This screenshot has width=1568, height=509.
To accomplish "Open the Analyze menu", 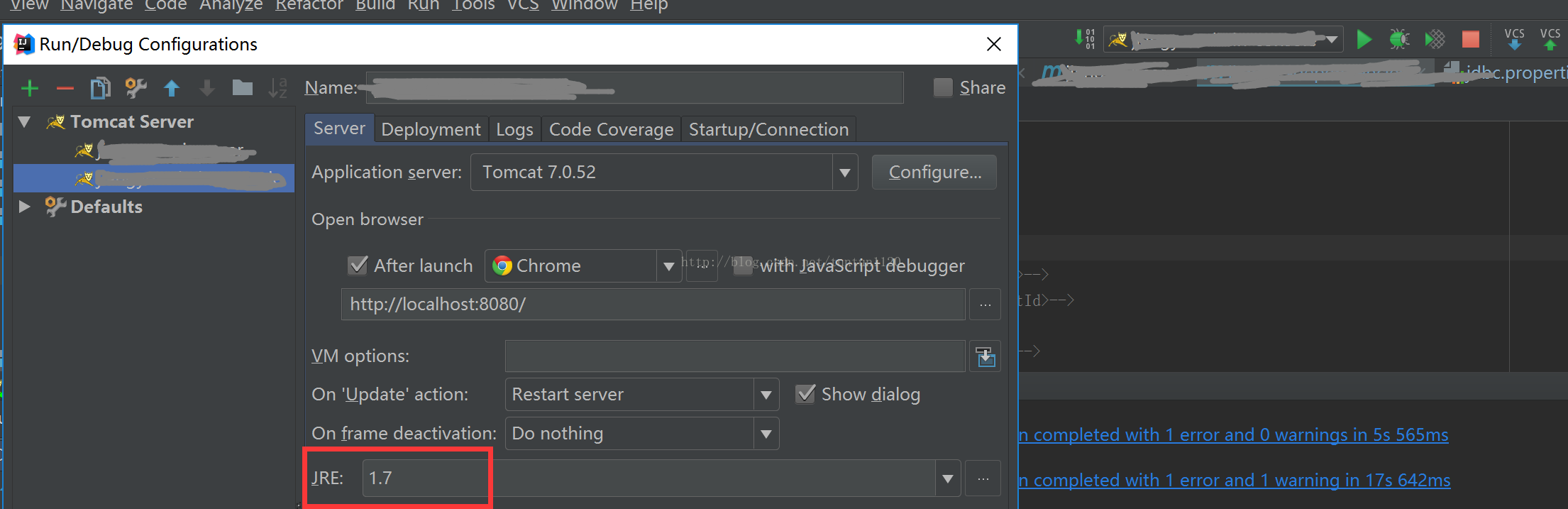I will 231,6.
